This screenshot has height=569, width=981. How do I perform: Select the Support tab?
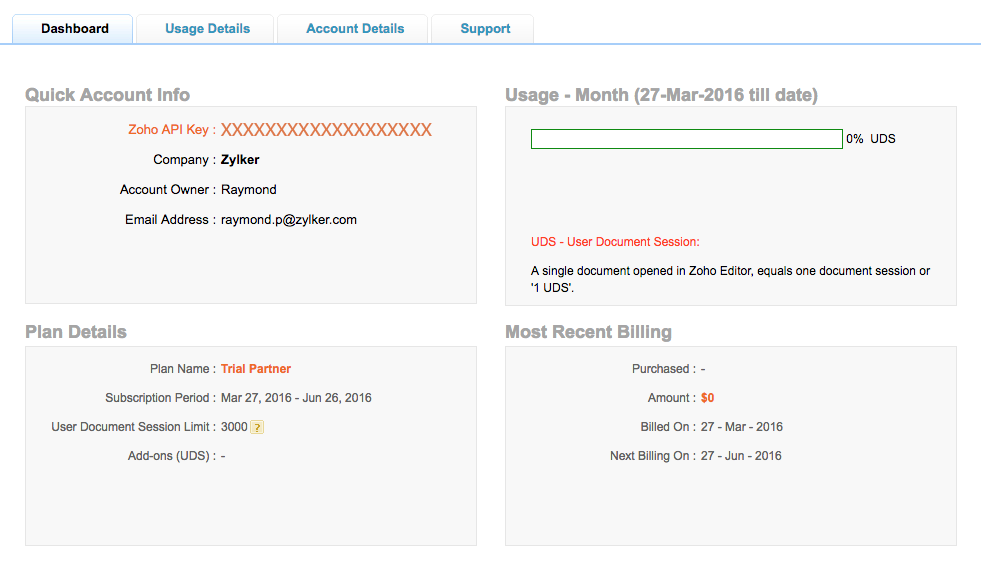coord(485,29)
